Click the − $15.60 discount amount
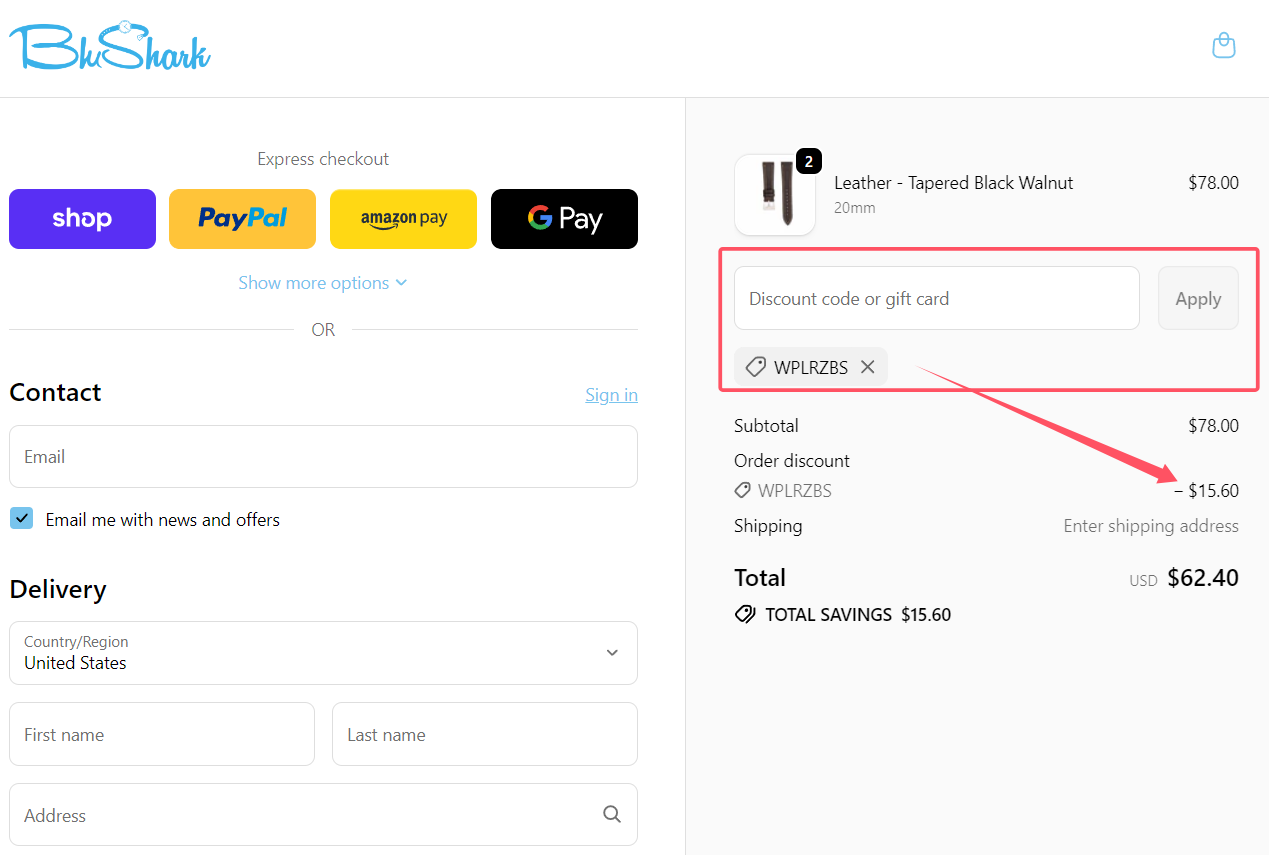The image size is (1269, 855). [1206, 491]
